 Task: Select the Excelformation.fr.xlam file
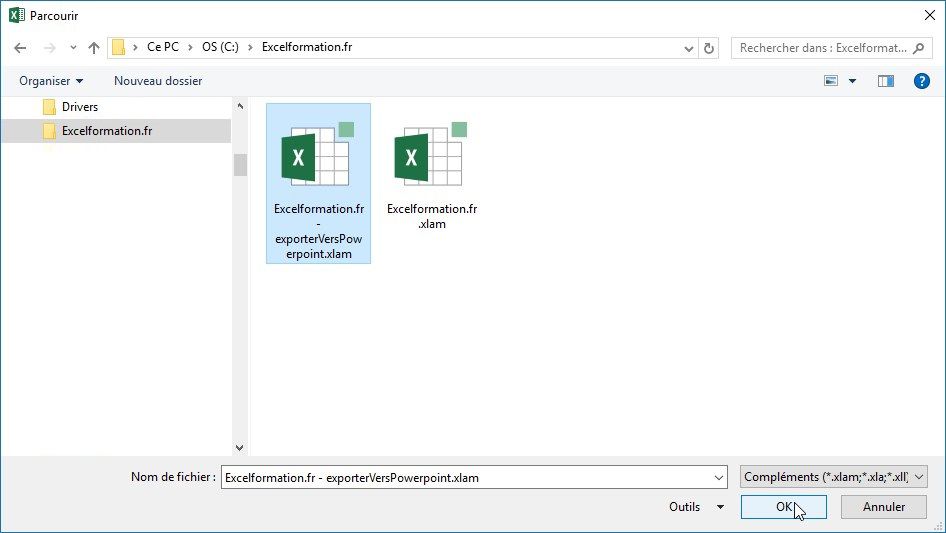[x=431, y=174]
